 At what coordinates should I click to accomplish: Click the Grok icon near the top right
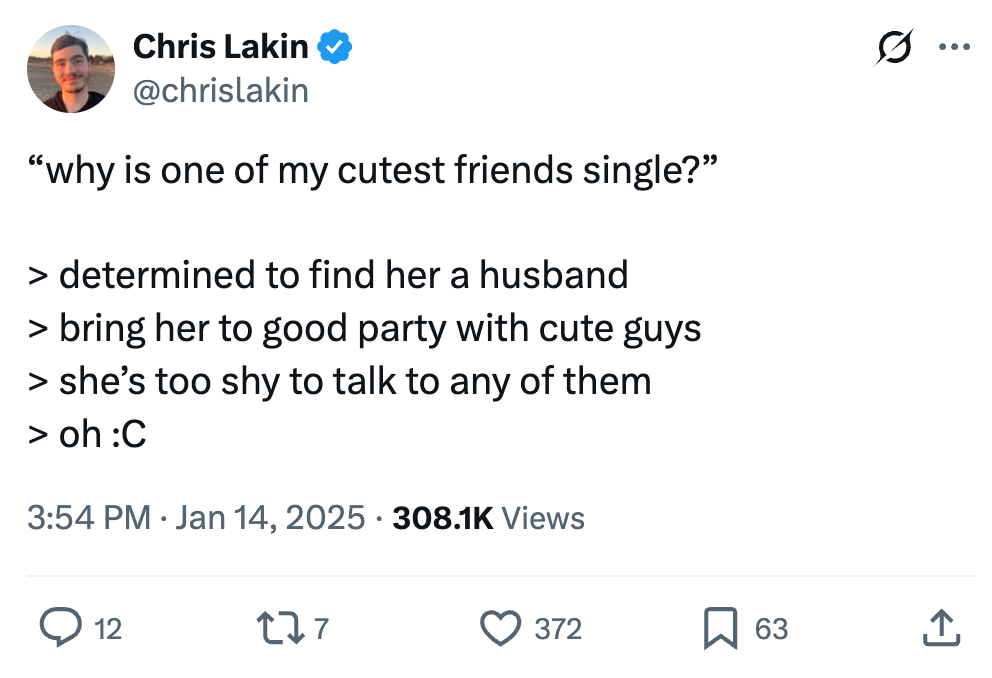pos(895,47)
